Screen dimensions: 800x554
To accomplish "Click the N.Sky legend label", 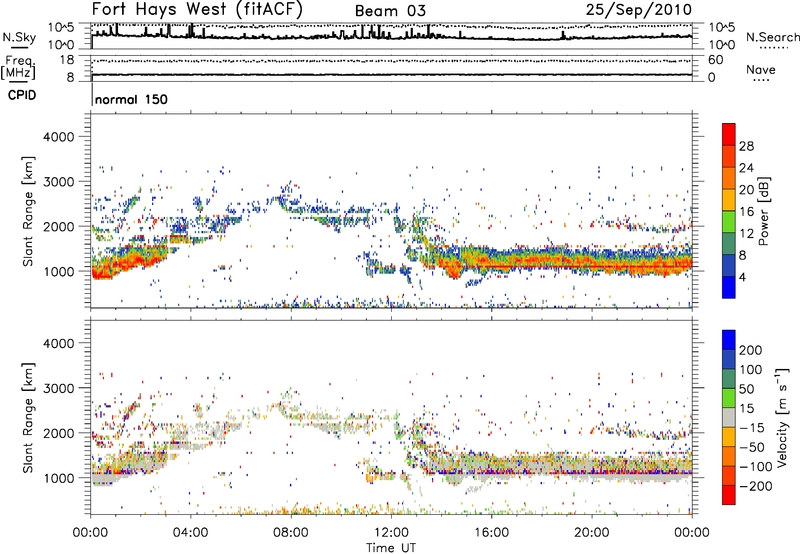I will 19,37.
